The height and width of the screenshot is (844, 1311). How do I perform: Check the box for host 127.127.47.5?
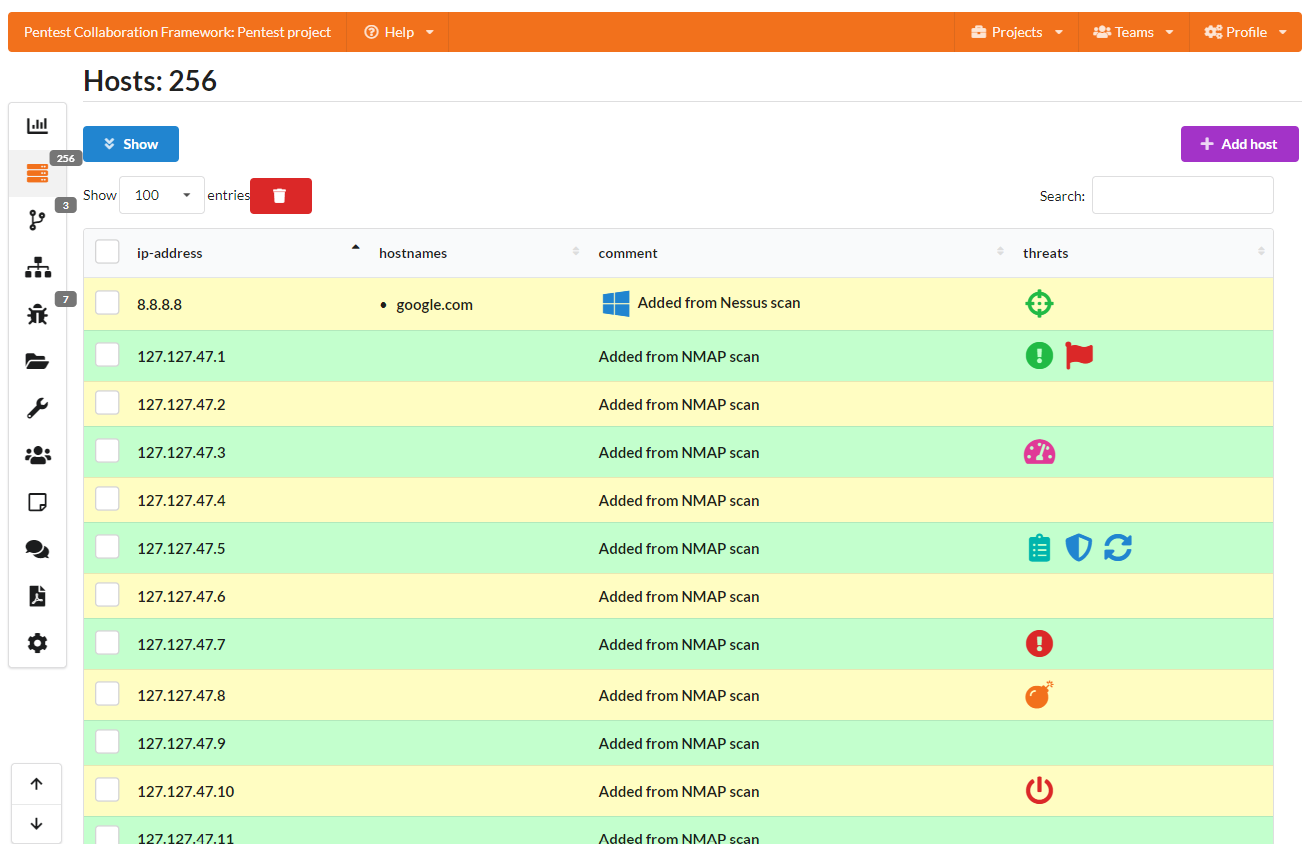[x=107, y=547]
